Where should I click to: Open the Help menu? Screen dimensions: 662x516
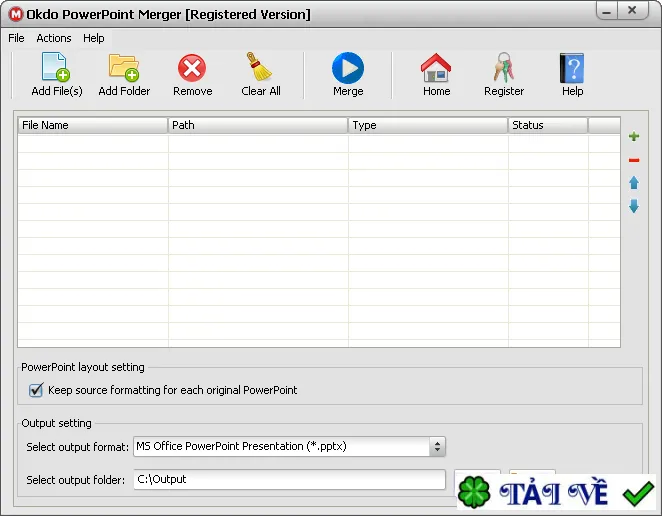(x=93, y=38)
